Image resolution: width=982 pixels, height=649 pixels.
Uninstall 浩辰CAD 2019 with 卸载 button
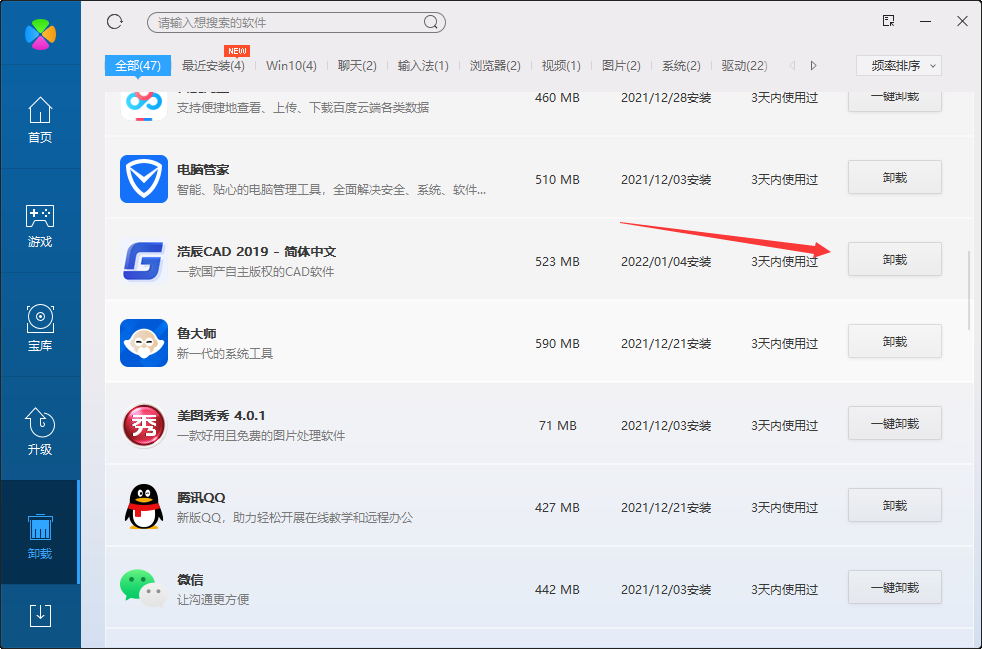point(895,259)
